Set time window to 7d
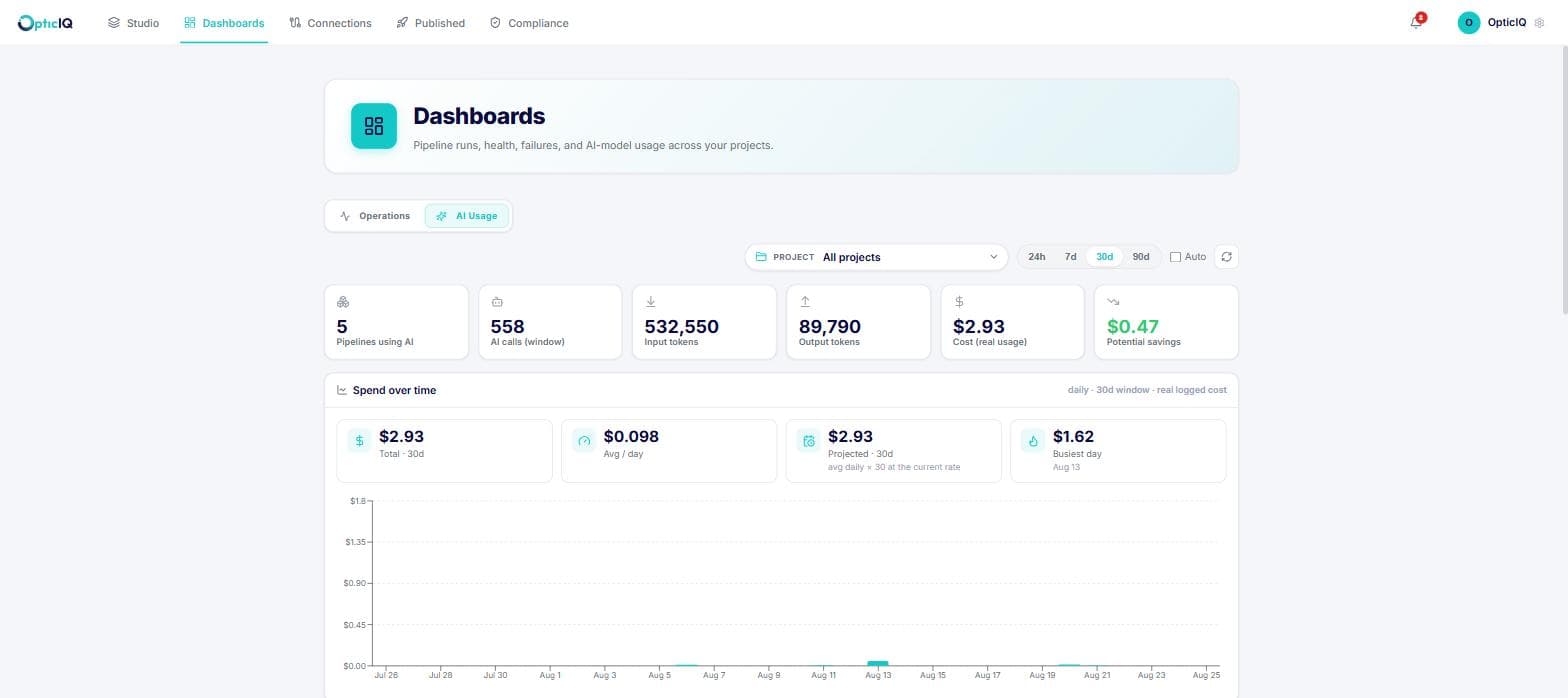1568x698 pixels. [1070, 257]
